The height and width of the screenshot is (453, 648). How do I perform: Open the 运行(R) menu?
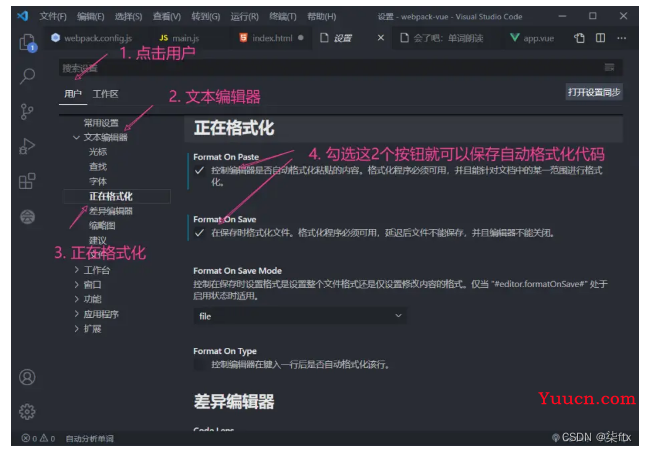tap(244, 17)
